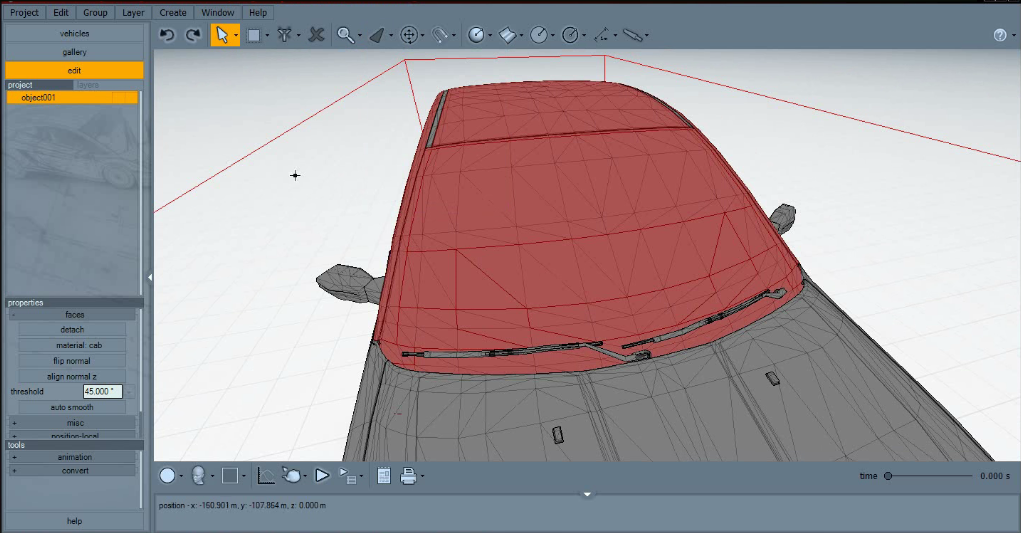
Task: Open the Layer menu
Action: (x=133, y=12)
